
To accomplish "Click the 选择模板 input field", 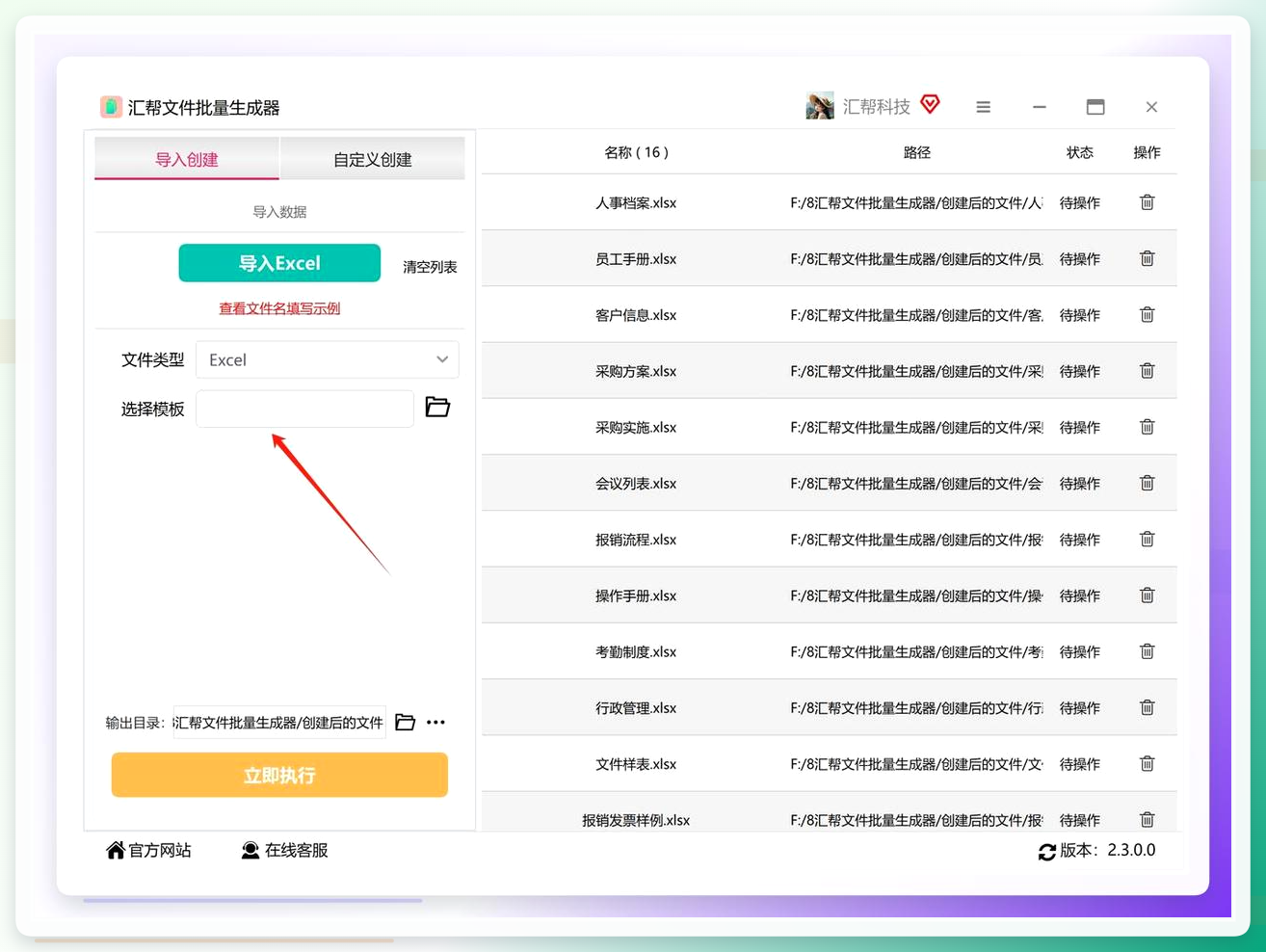I will click(x=304, y=409).
